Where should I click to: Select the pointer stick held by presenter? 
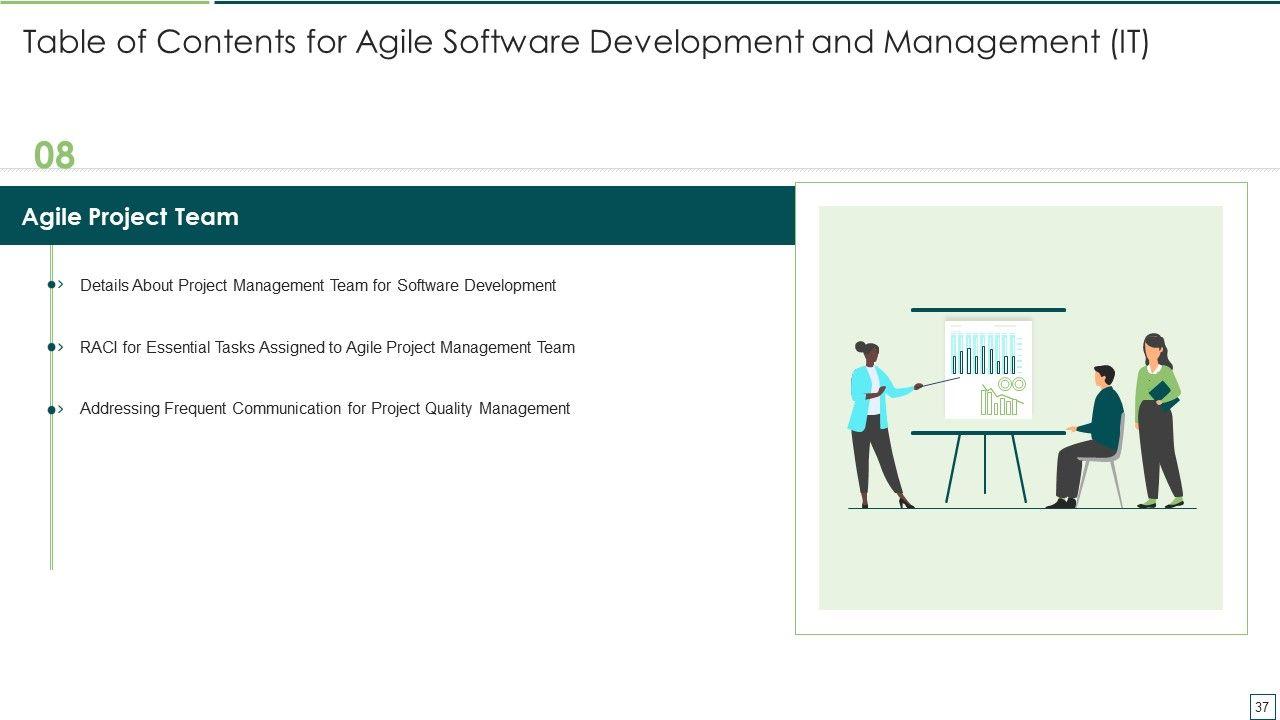coord(940,381)
